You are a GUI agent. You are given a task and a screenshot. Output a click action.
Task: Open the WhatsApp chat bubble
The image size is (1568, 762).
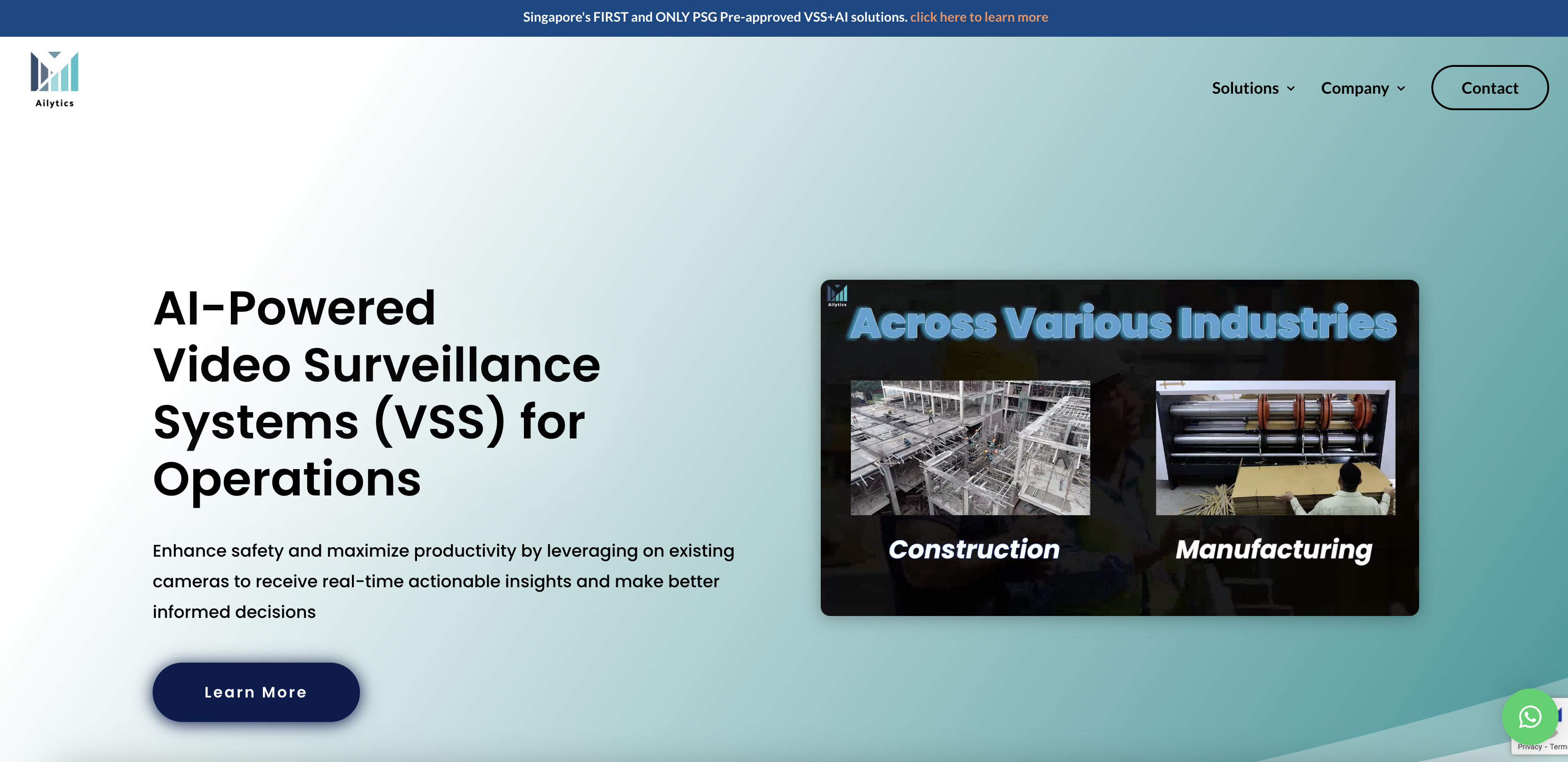coord(1530,716)
